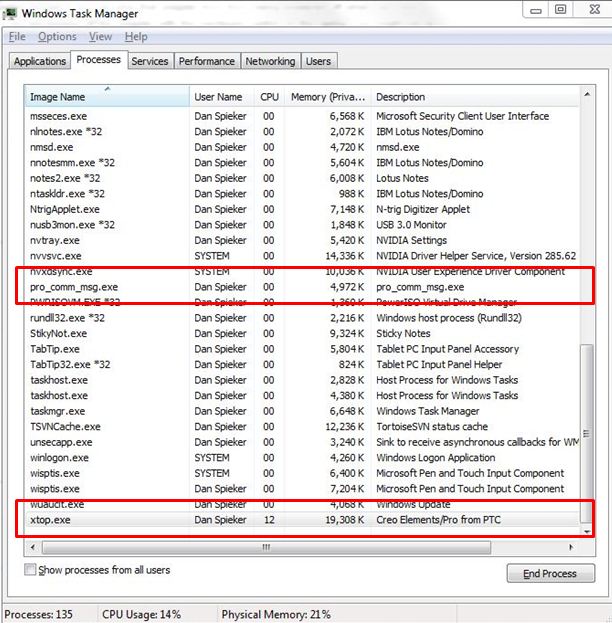Enable Show processes from all users
The image size is (612, 623).
tap(30, 570)
